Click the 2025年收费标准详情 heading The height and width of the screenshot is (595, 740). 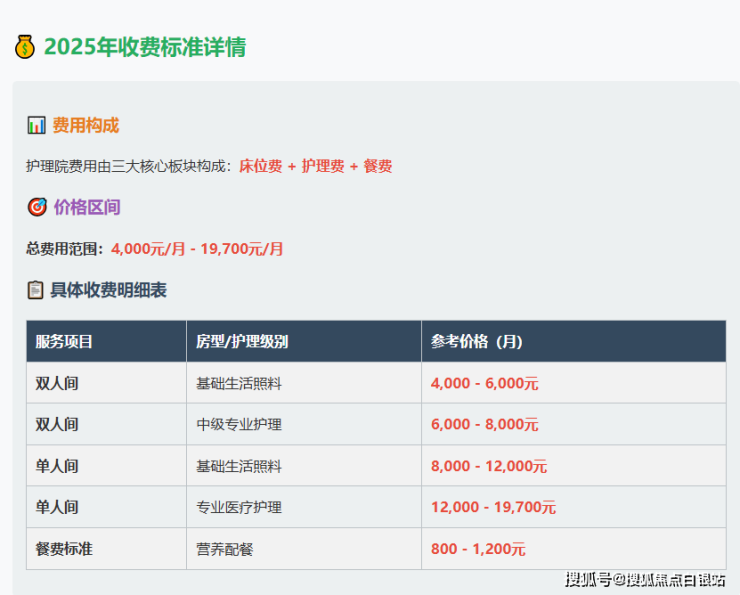(x=145, y=47)
